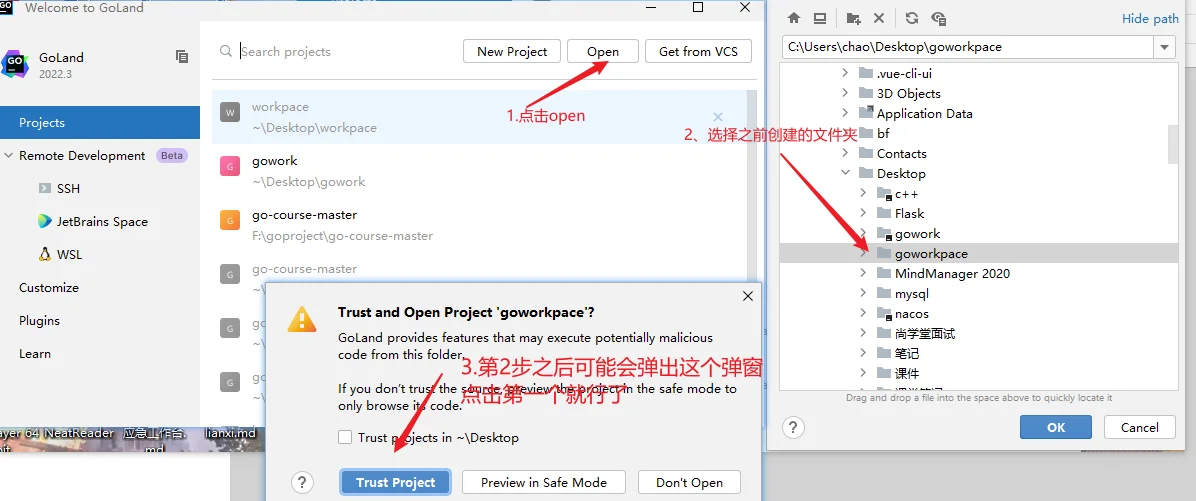This screenshot has height=501, width=1196.
Task: Click the Hide path link
Action: point(1150,19)
